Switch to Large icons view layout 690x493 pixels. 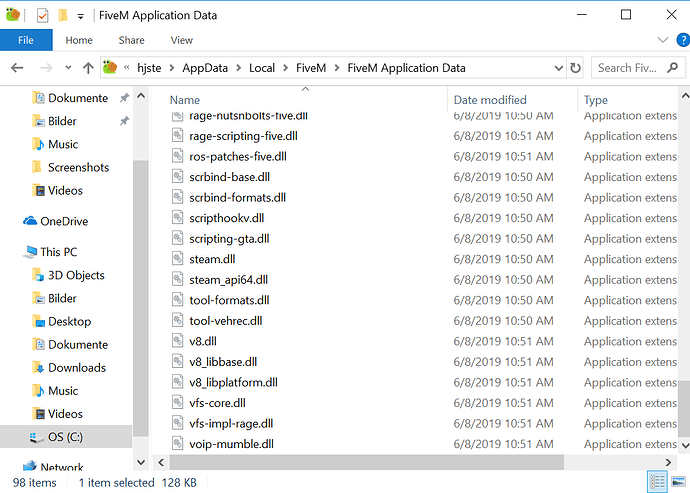click(x=678, y=482)
